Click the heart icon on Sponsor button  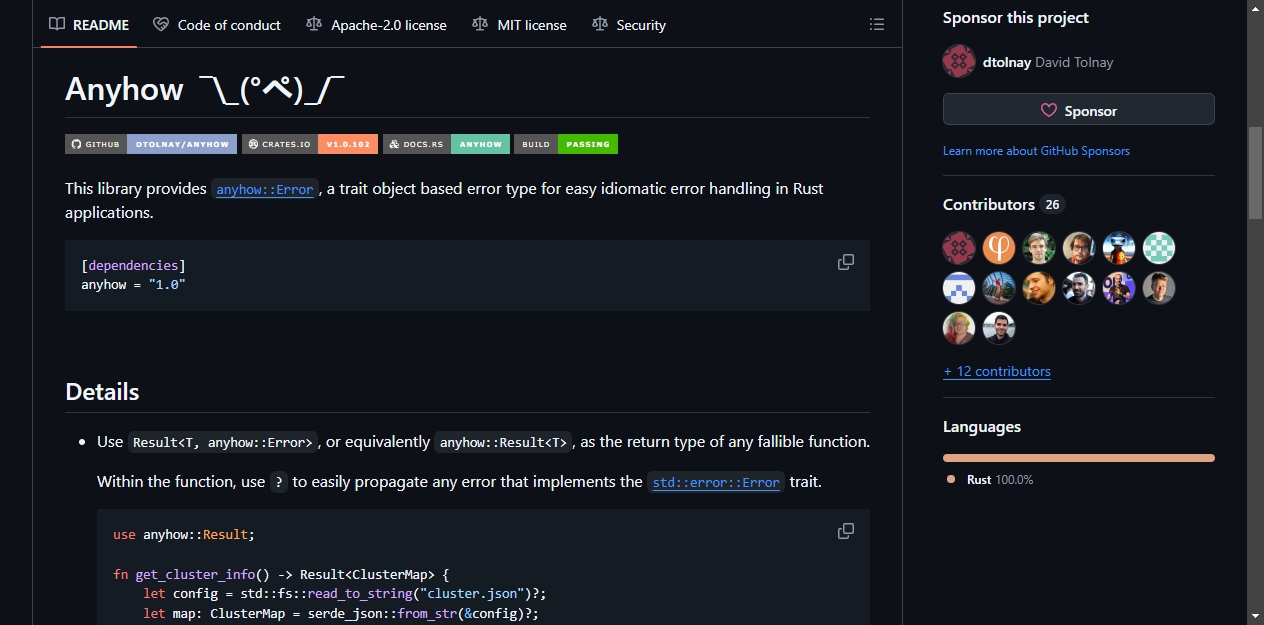coord(1048,110)
